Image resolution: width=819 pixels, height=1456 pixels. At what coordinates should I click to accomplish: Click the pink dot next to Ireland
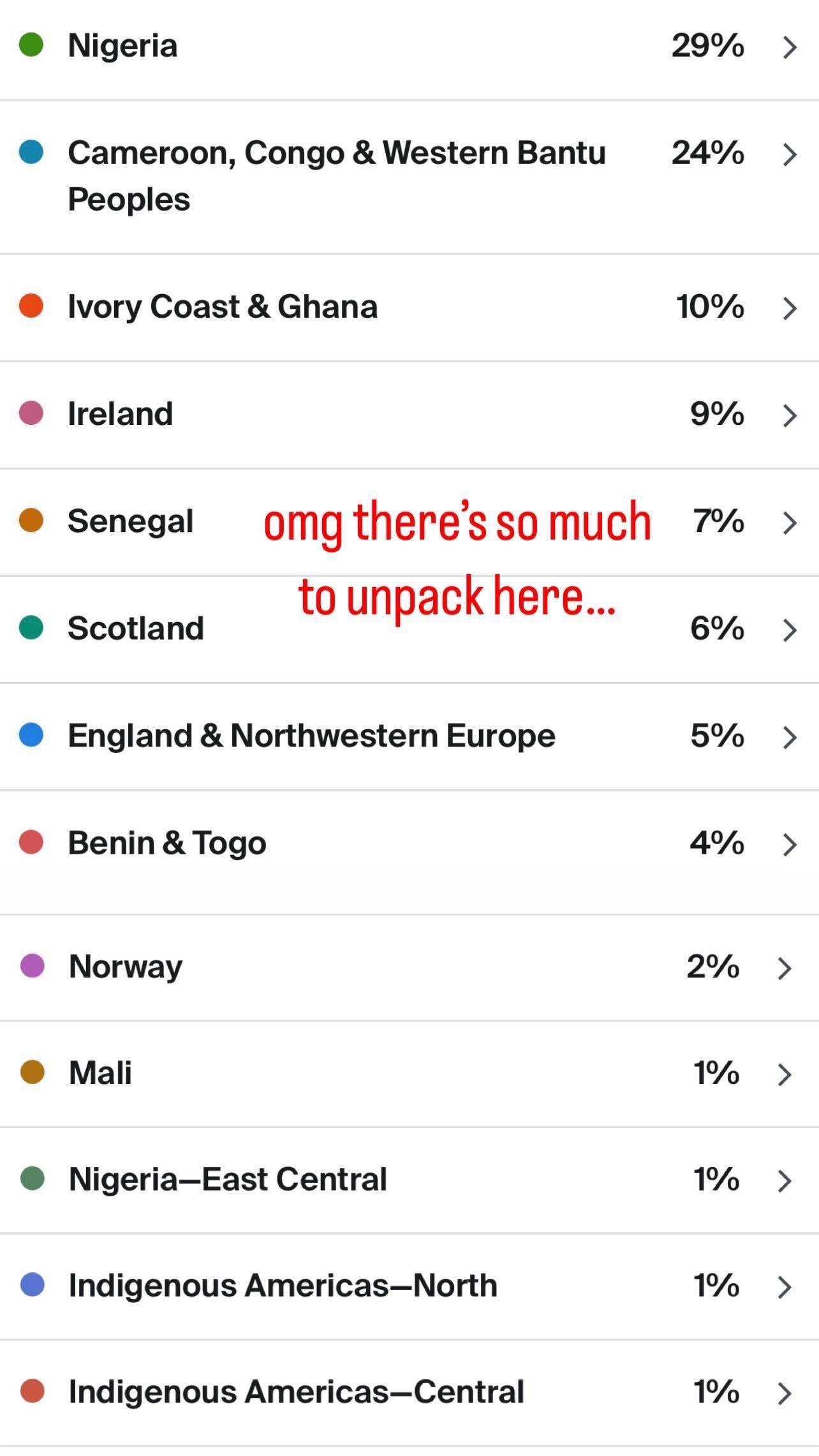pyautogui.click(x=31, y=413)
